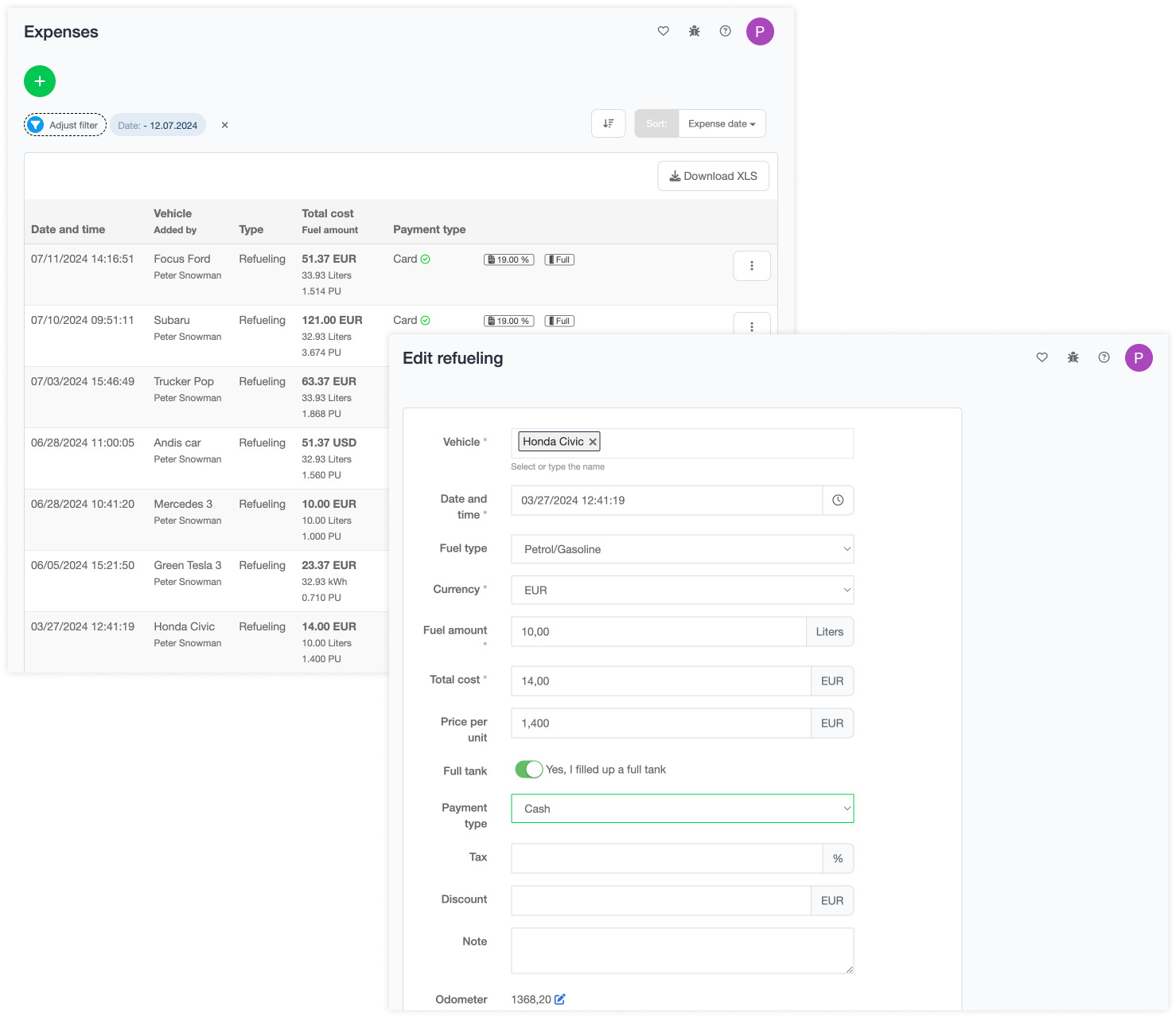Click 19.00 % tax badge on Subaru row
Image resolution: width=1176 pixels, height=1018 pixels.
508,321
